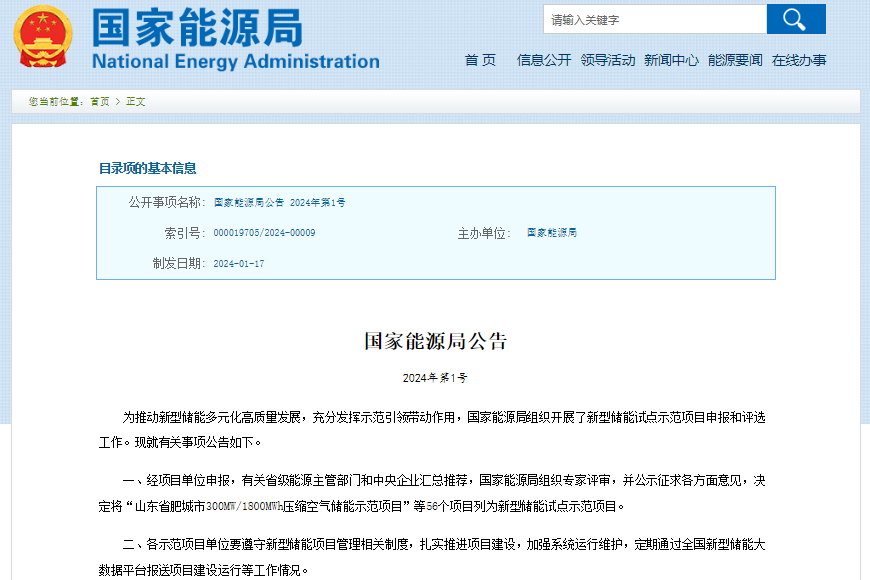The width and height of the screenshot is (870, 580).
Task: Open the 在线办事 section
Action: point(802,60)
